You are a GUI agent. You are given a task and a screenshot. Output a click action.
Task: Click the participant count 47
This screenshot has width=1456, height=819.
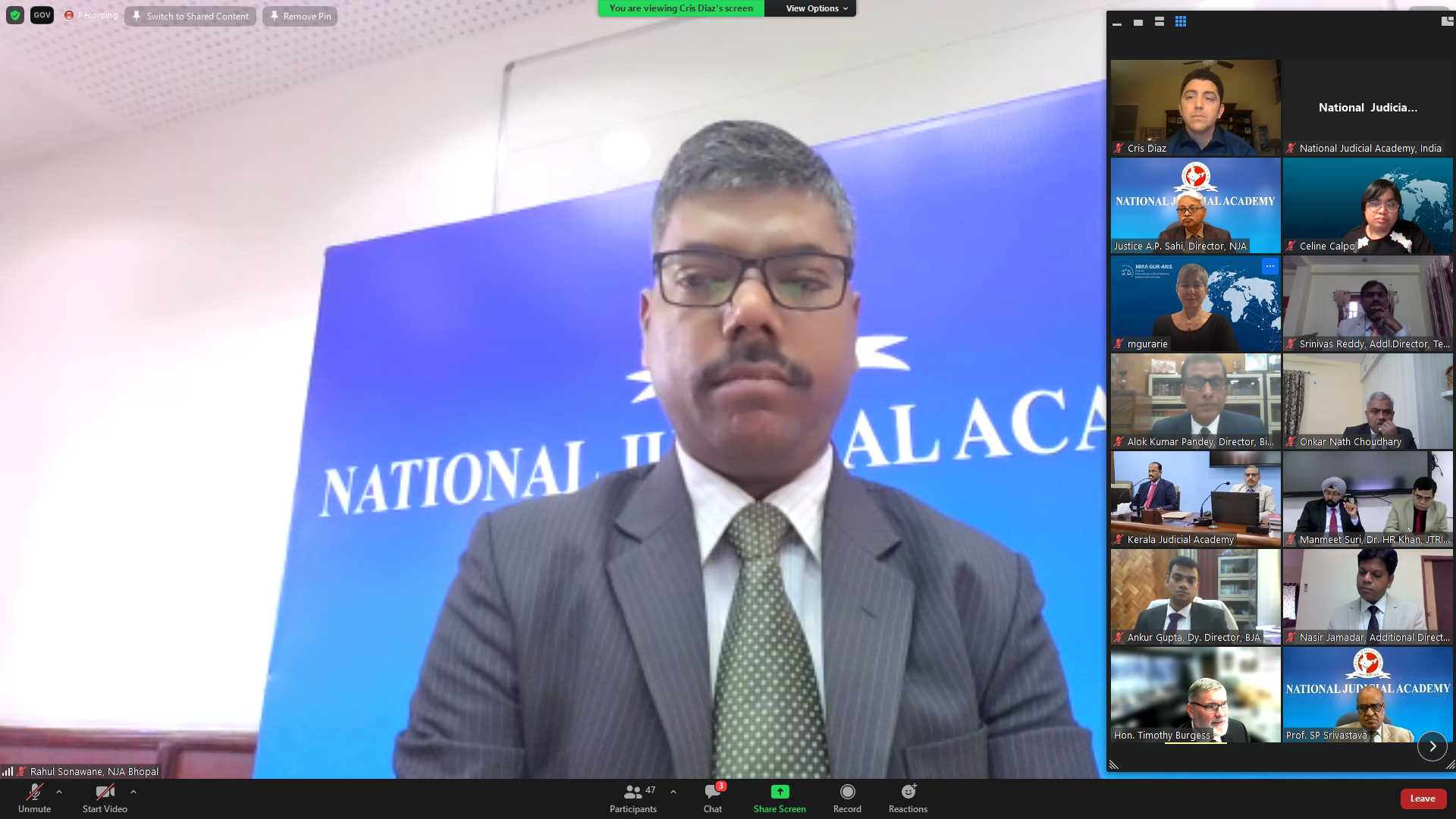point(651,790)
